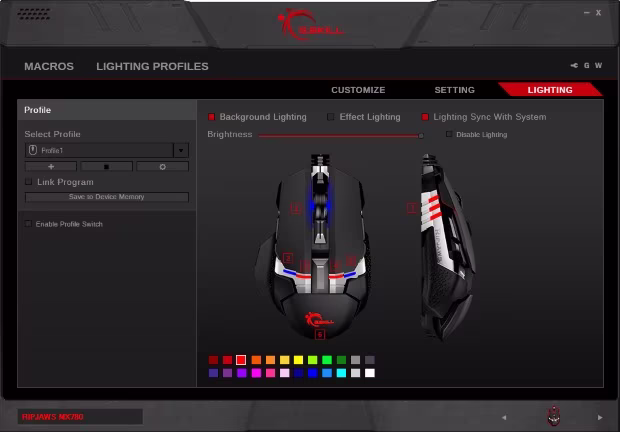The width and height of the screenshot is (620, 432).
Task: Click the share icon near G W
Action: 574,66
